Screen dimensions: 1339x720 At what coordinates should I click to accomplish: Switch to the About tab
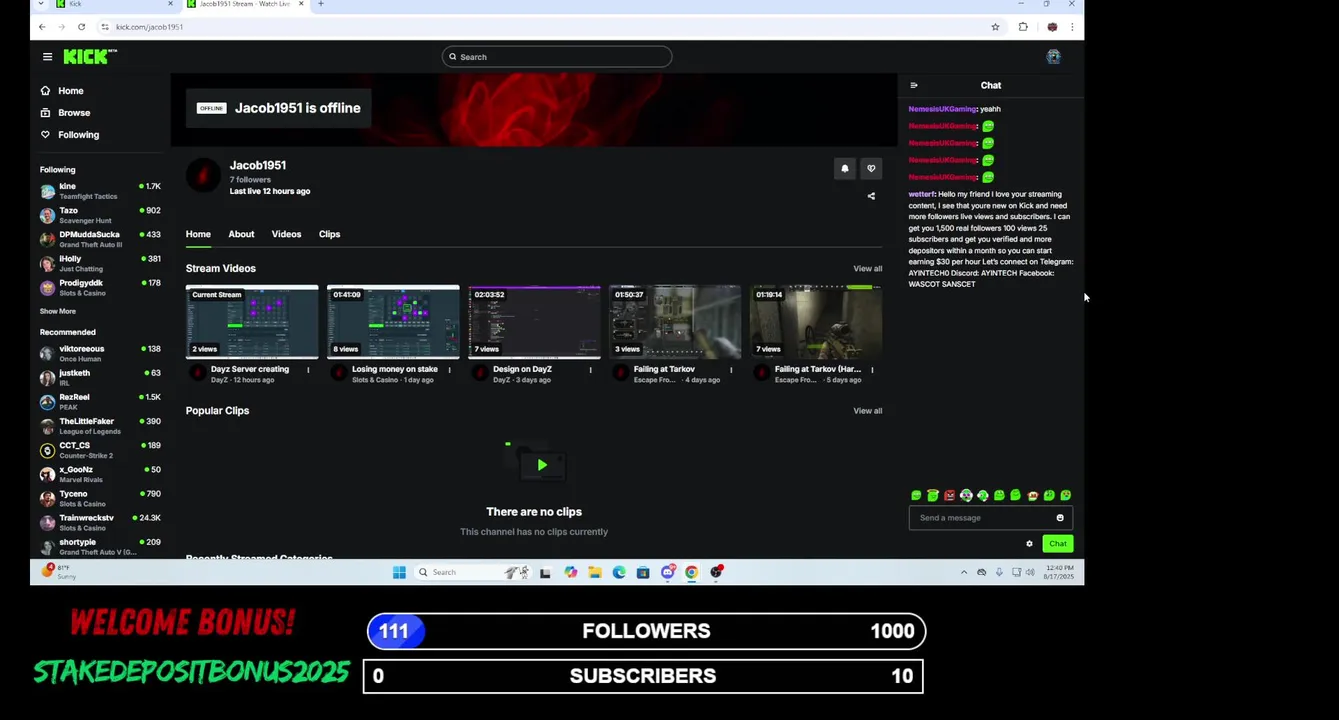[241, 234]
